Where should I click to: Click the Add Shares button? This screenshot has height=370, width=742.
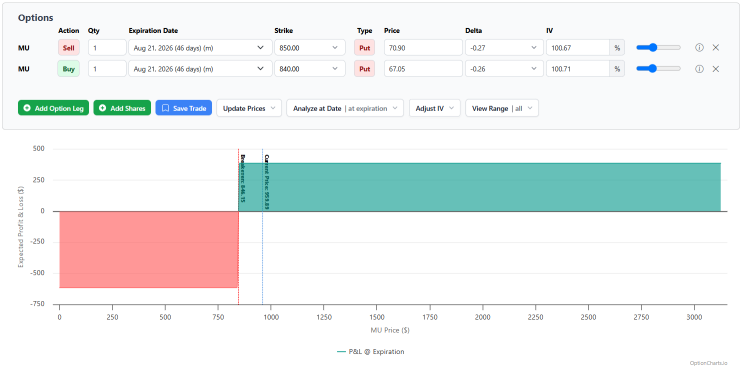coord(122,108)
